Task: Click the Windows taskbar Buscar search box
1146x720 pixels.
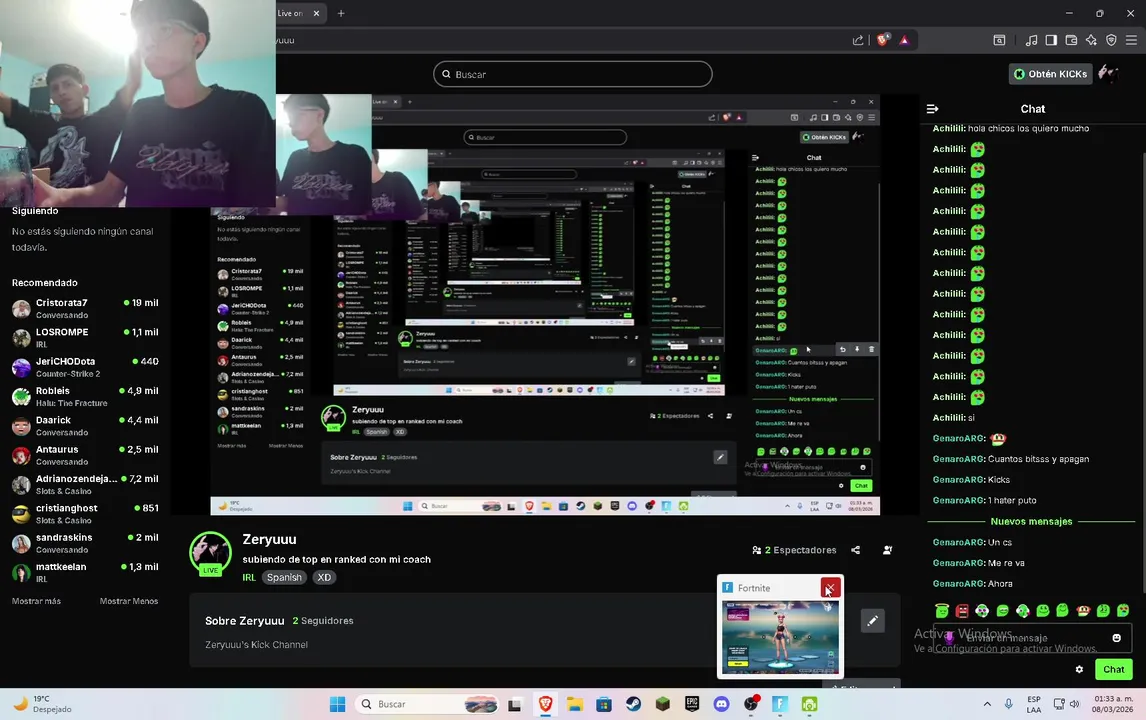Action: tap(428, 704)
